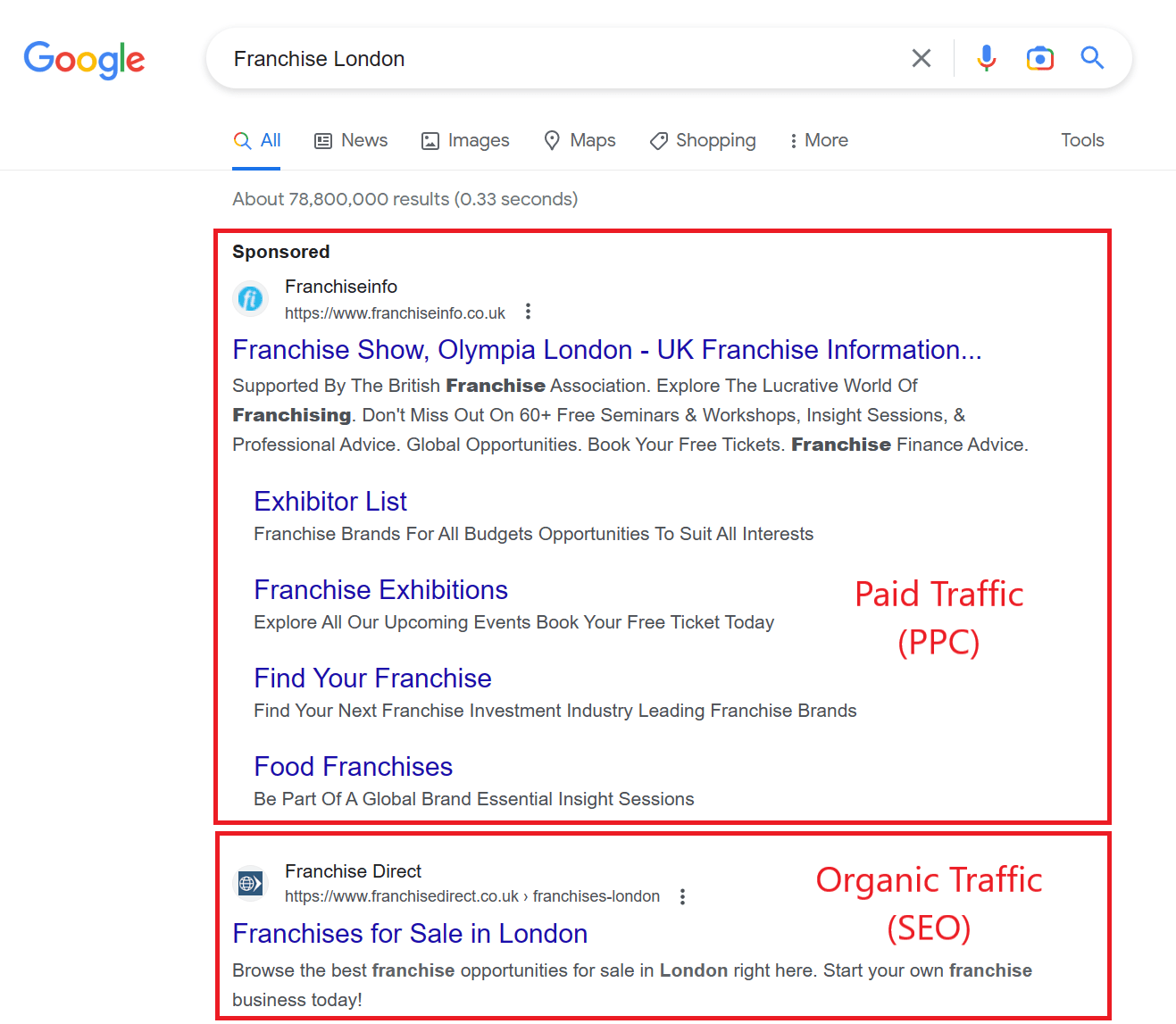Click the Sponsored label
Image resolution: width=1176 pixels, height=1024 pixels.
click(281, 252)
